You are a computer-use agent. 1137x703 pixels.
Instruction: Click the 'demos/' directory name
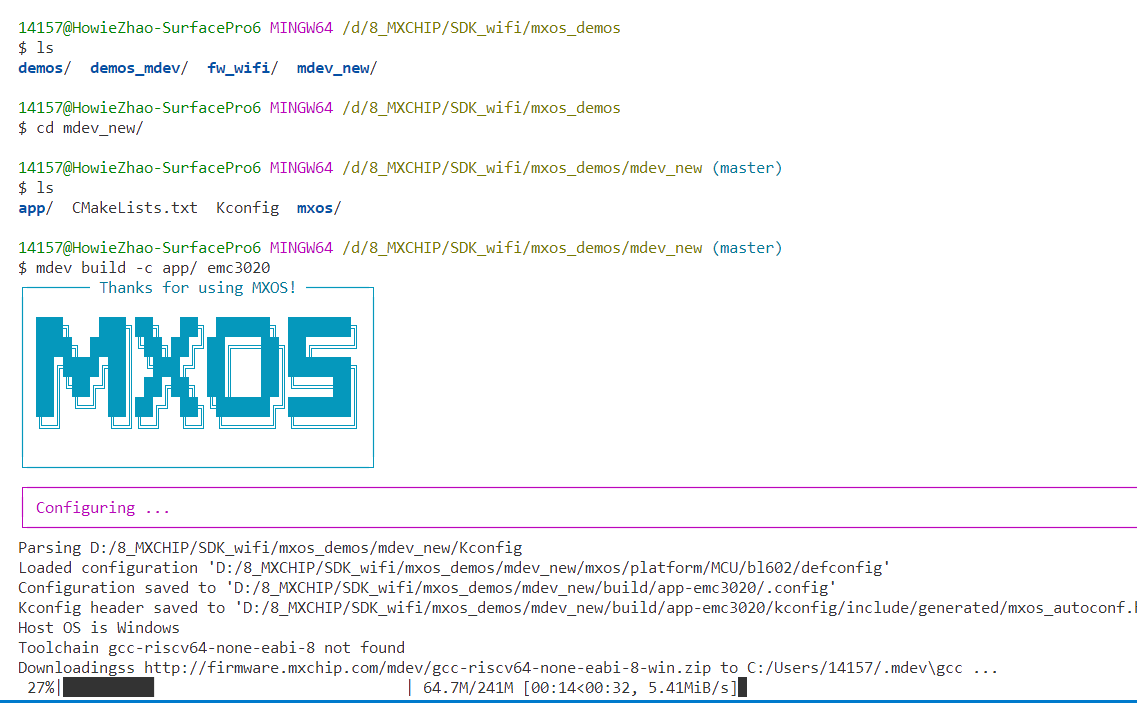coord(44,68)
